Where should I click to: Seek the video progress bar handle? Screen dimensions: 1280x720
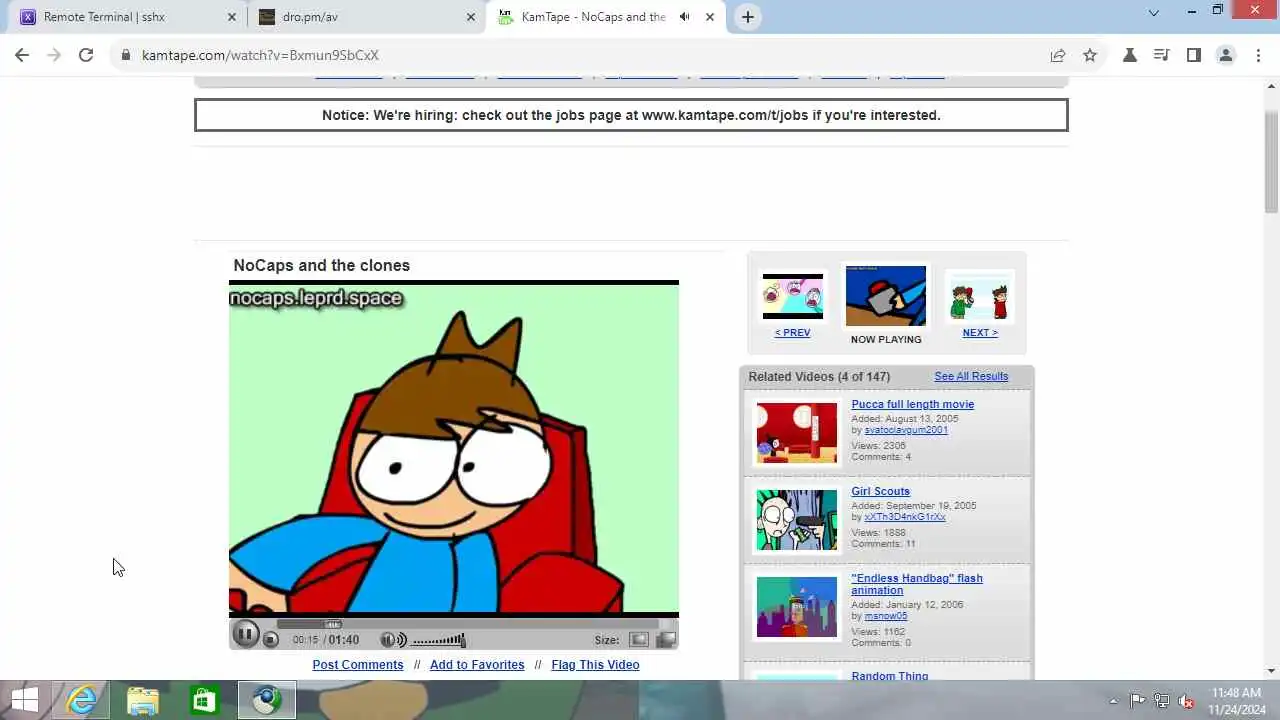pos(332,624)
